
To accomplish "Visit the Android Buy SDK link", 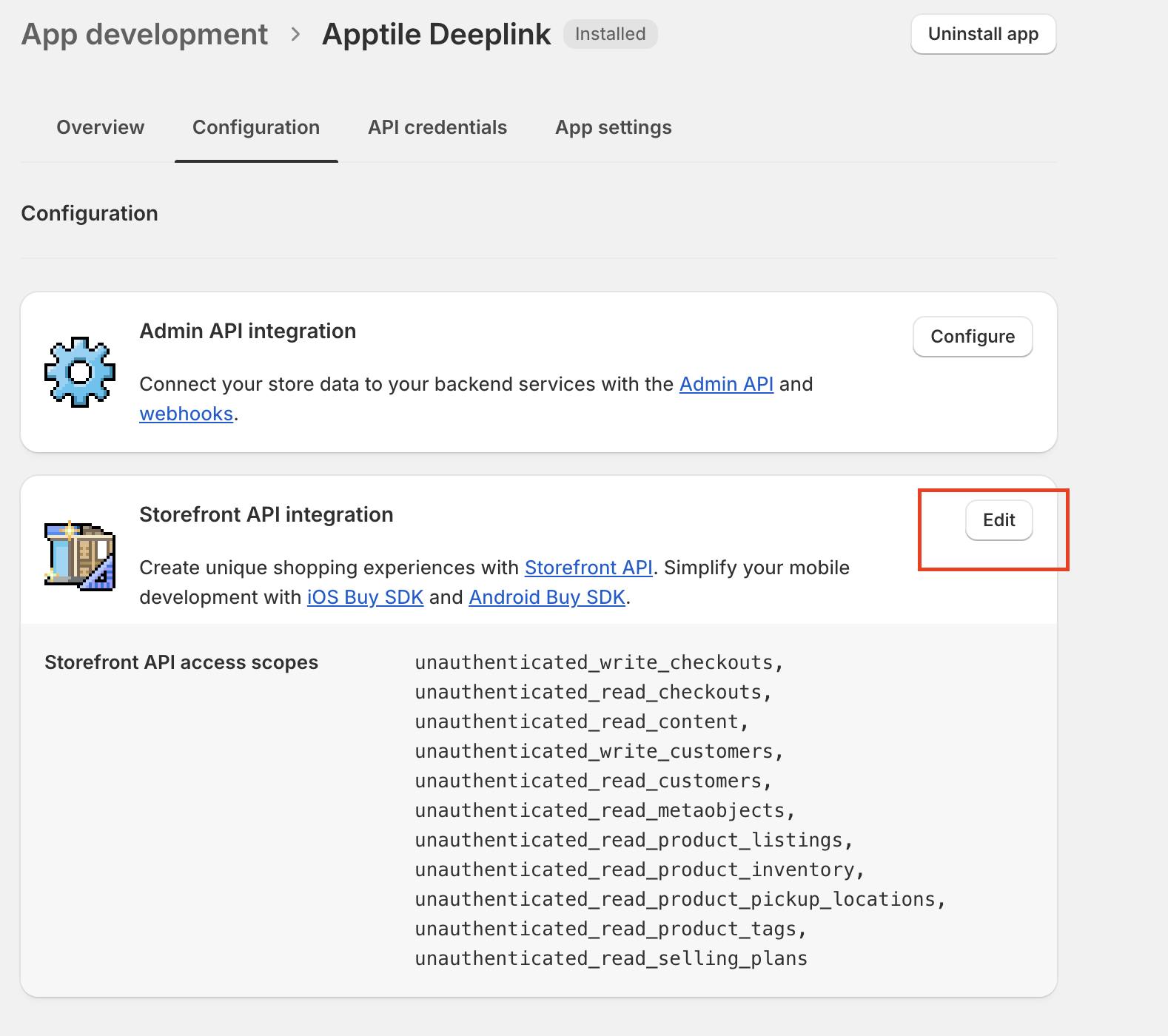I will pyautogui.click(x=547, y=597).
